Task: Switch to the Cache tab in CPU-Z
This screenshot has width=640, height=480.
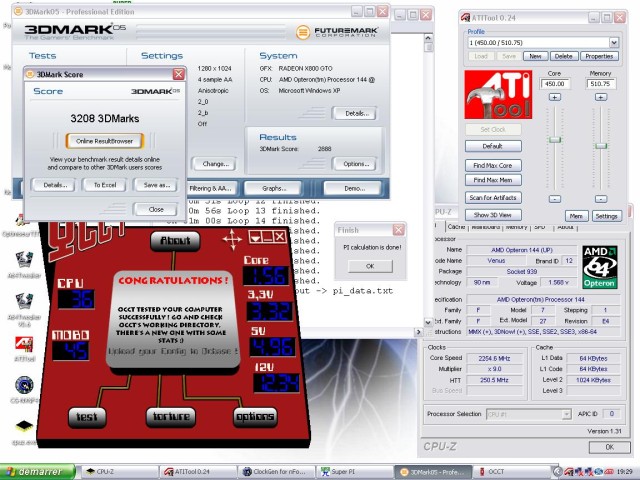Action: 456,227
